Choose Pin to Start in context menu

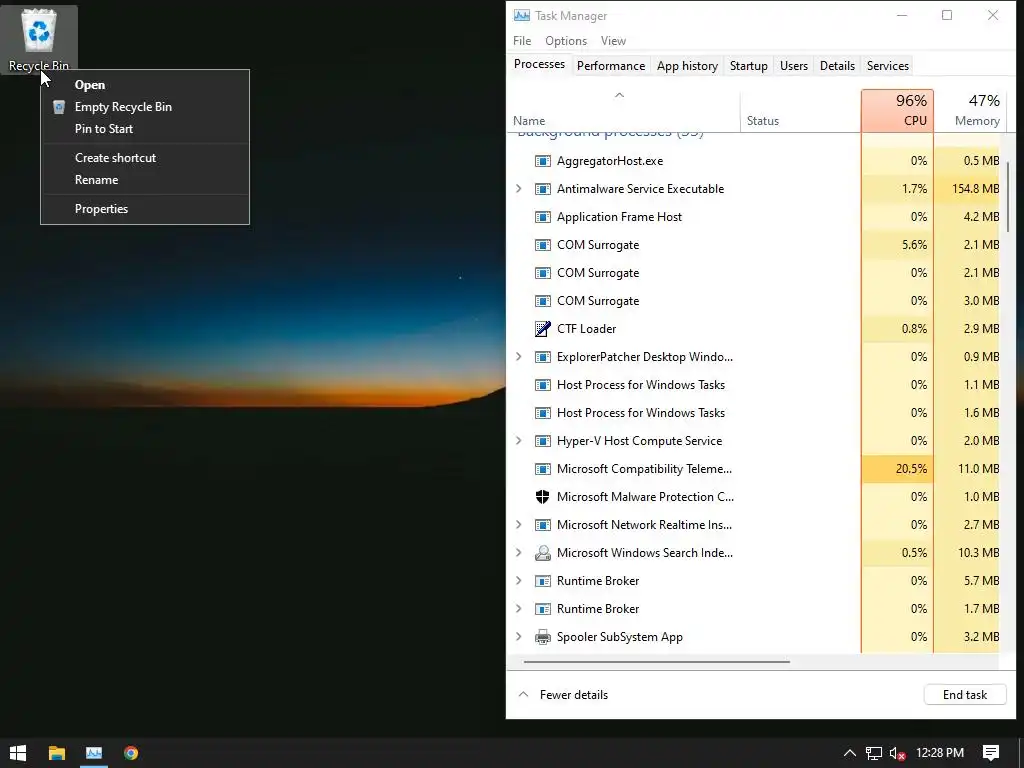pos(145,129)
